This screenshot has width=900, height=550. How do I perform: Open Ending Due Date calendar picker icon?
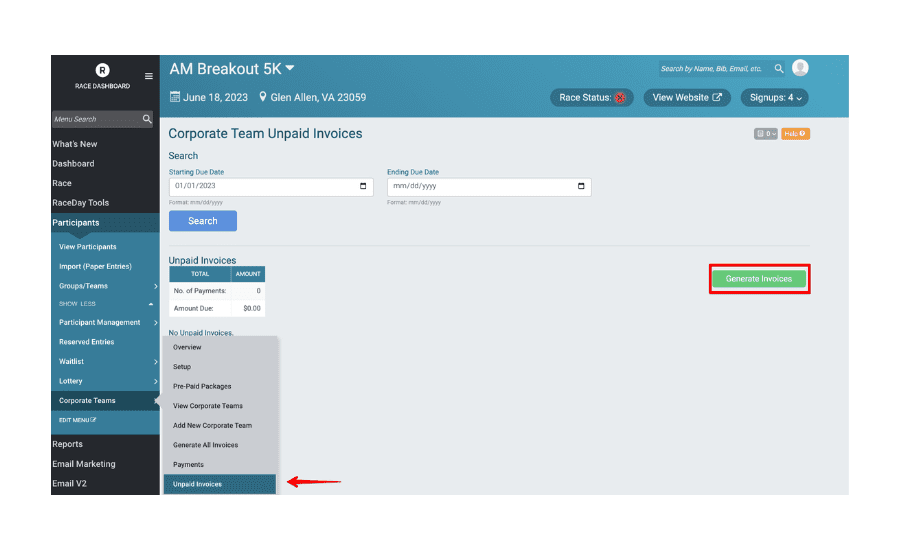[x=581, y=186]
